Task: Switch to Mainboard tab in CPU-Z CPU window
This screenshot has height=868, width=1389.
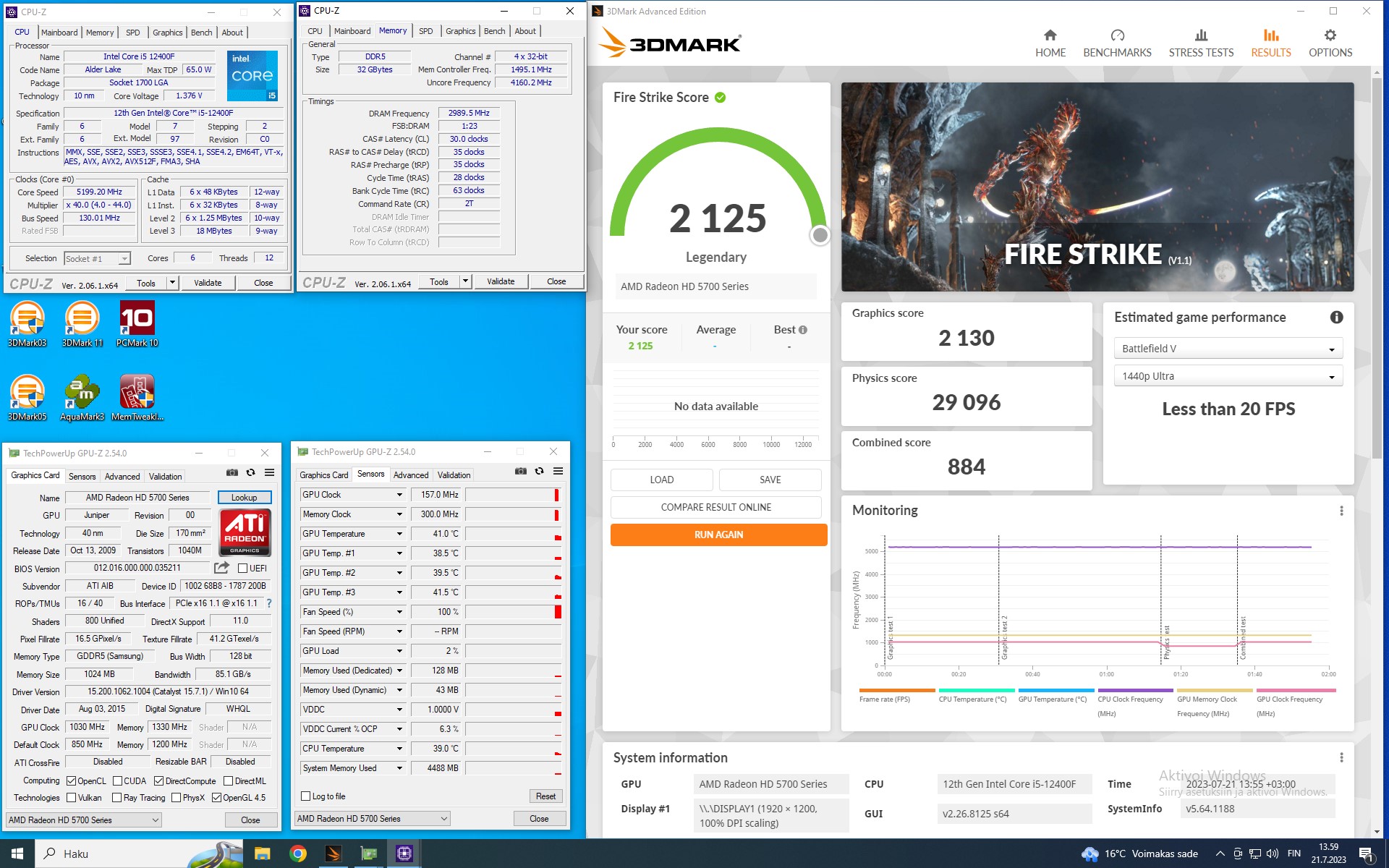Action: point(59,33)
